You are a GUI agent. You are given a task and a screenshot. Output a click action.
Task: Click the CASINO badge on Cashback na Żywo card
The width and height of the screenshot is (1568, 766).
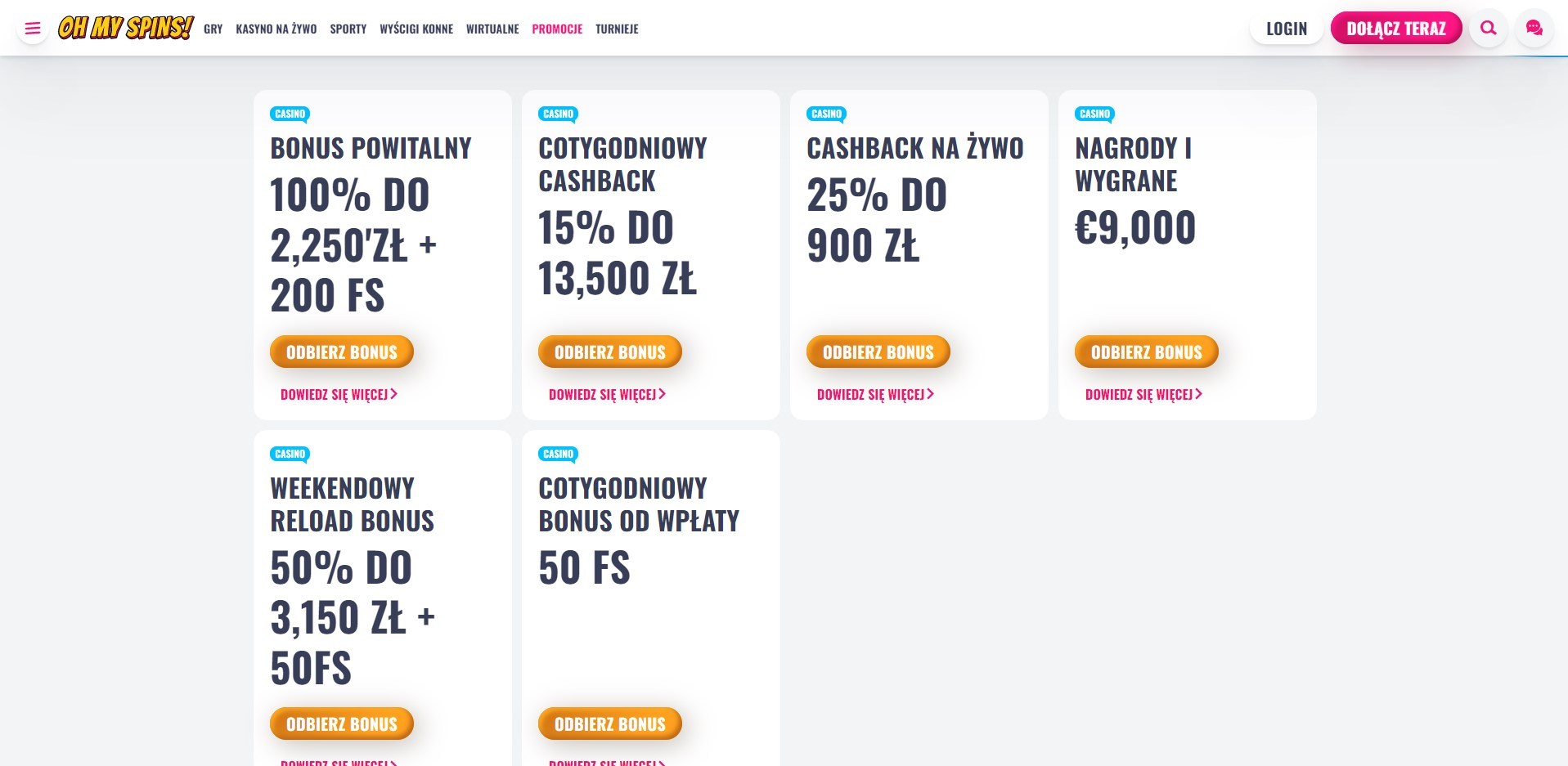coord(827,114)
